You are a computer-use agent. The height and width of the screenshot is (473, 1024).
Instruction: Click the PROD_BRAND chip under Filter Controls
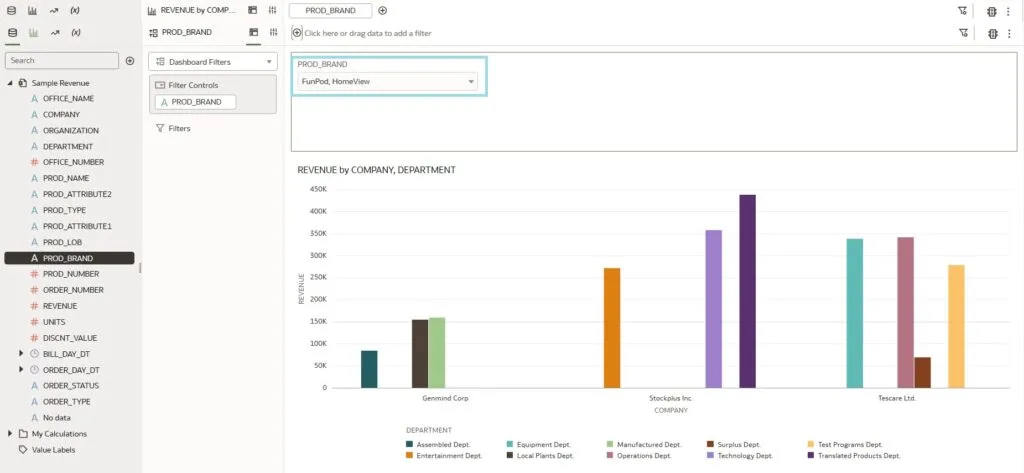pyautogui.click(x=195, y=102)
